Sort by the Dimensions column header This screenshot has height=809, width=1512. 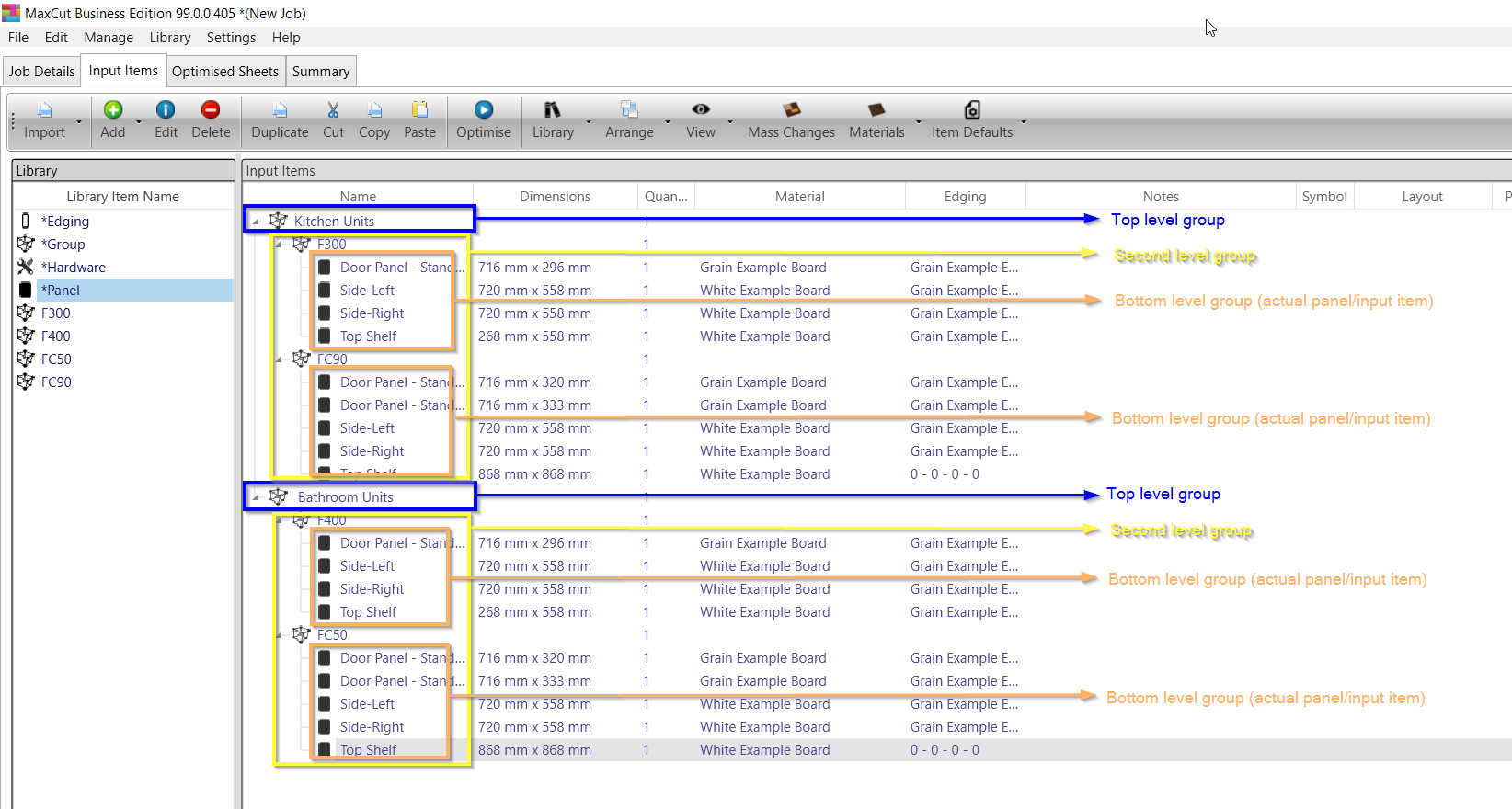click(x=555, y=197)
